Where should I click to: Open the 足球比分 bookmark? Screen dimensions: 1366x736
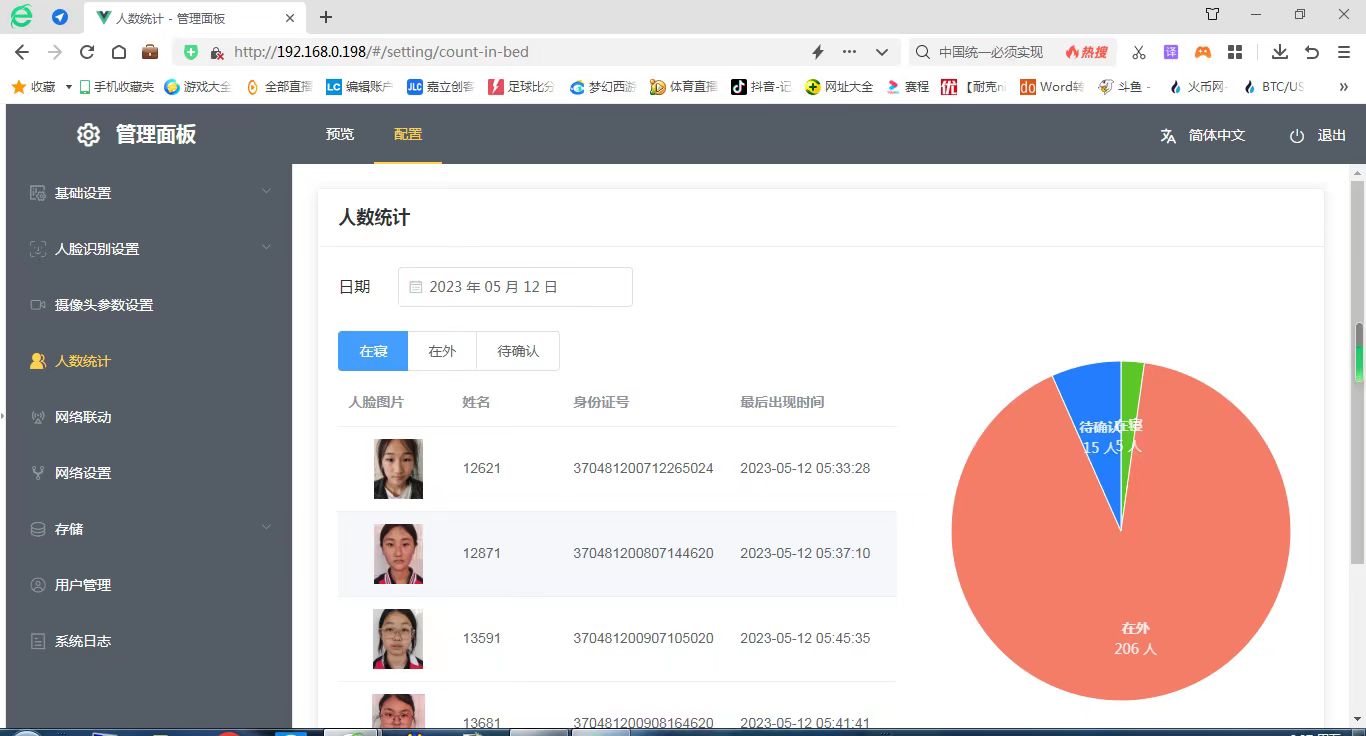(521, 87)
